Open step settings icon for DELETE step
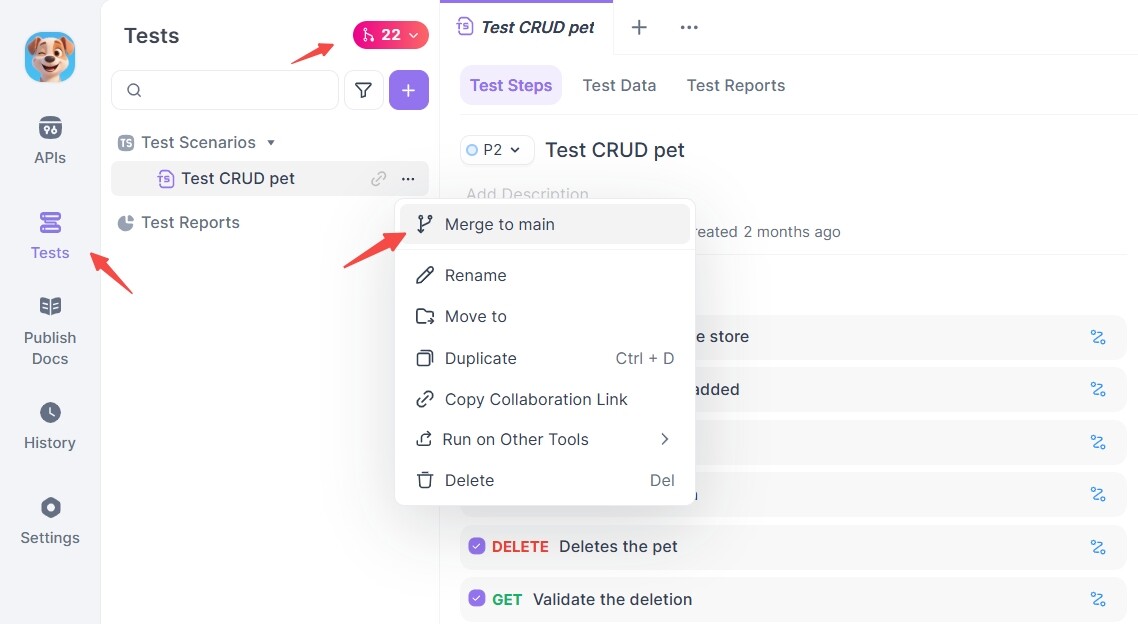This screenshot has height=624, width=1138. 1097,547
